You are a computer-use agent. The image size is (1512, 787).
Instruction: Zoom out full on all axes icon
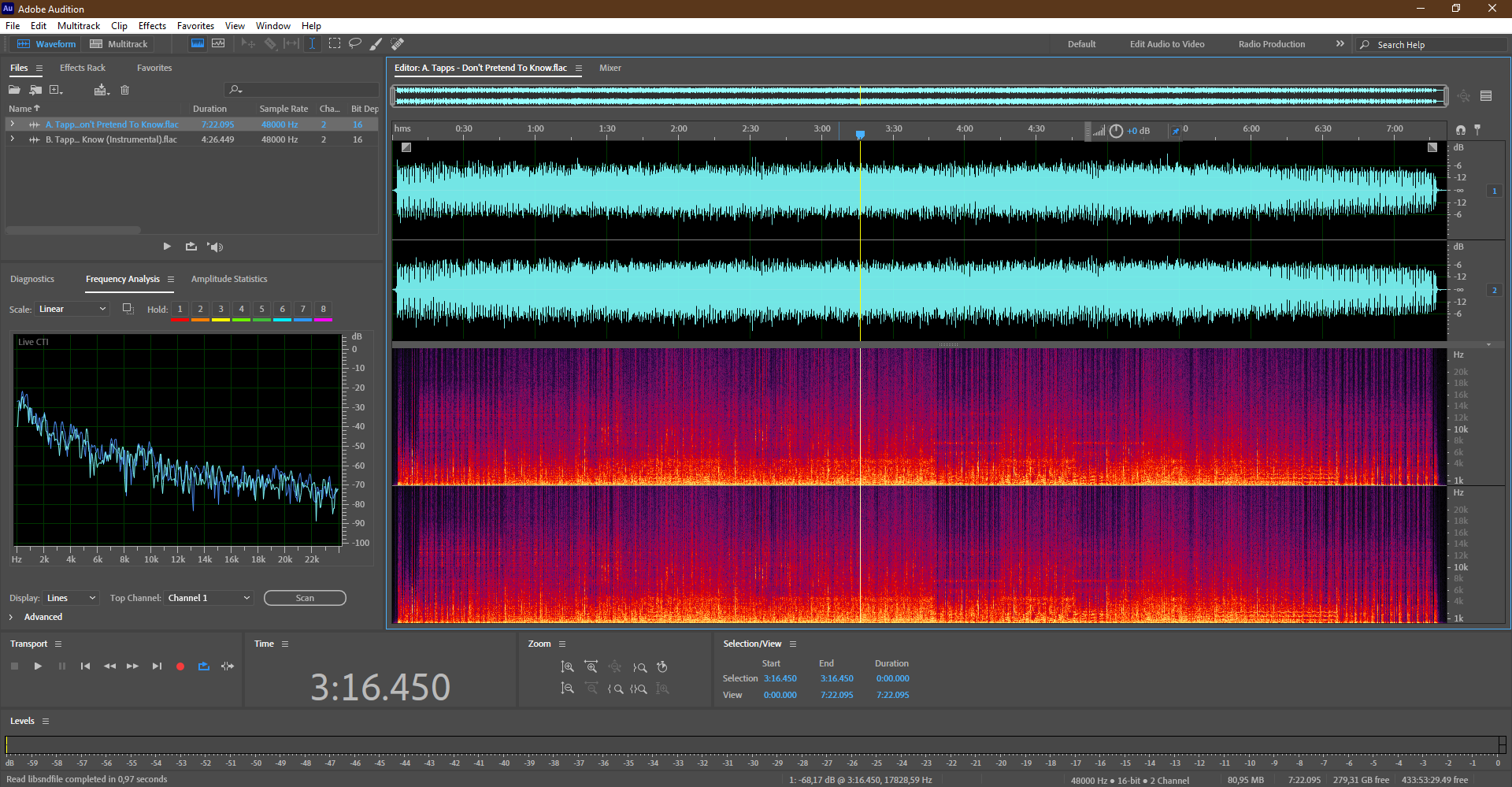[615, 667]
